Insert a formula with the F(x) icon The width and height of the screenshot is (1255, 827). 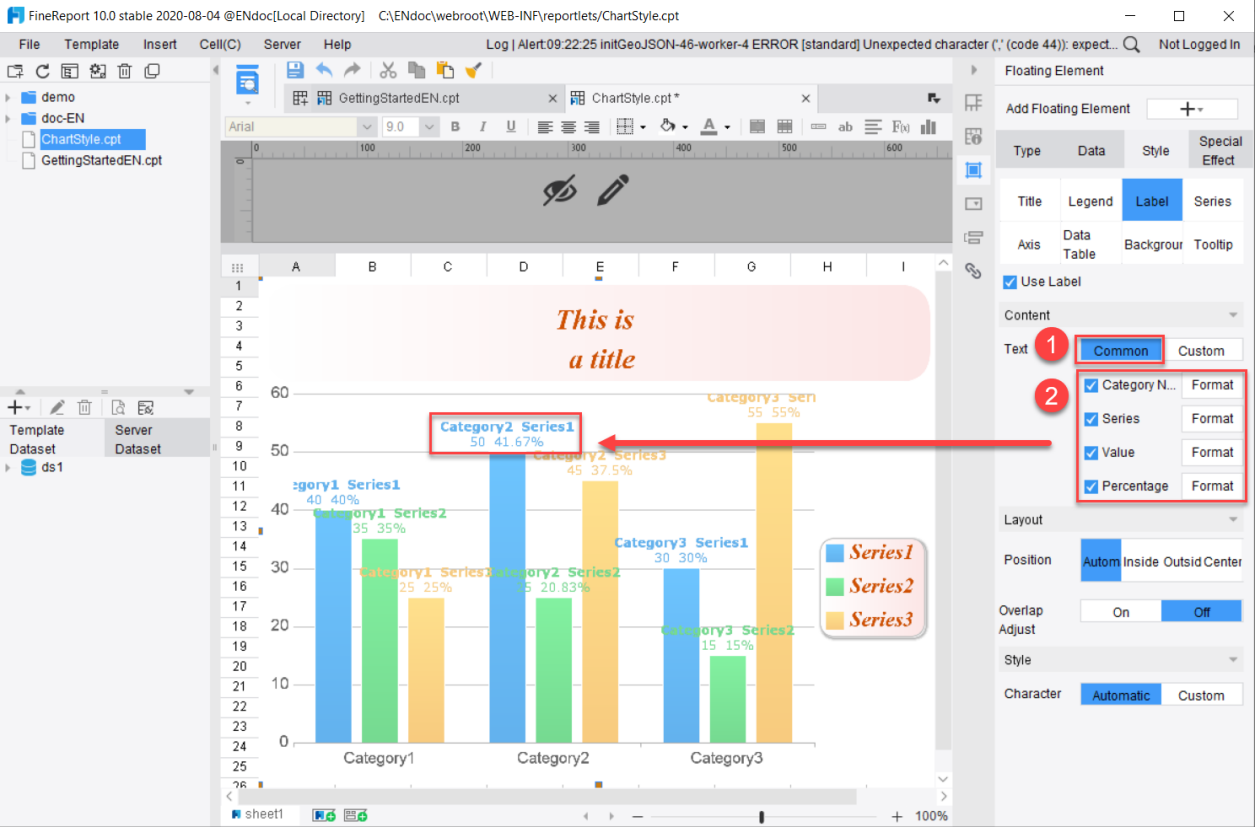coord(901,127)
